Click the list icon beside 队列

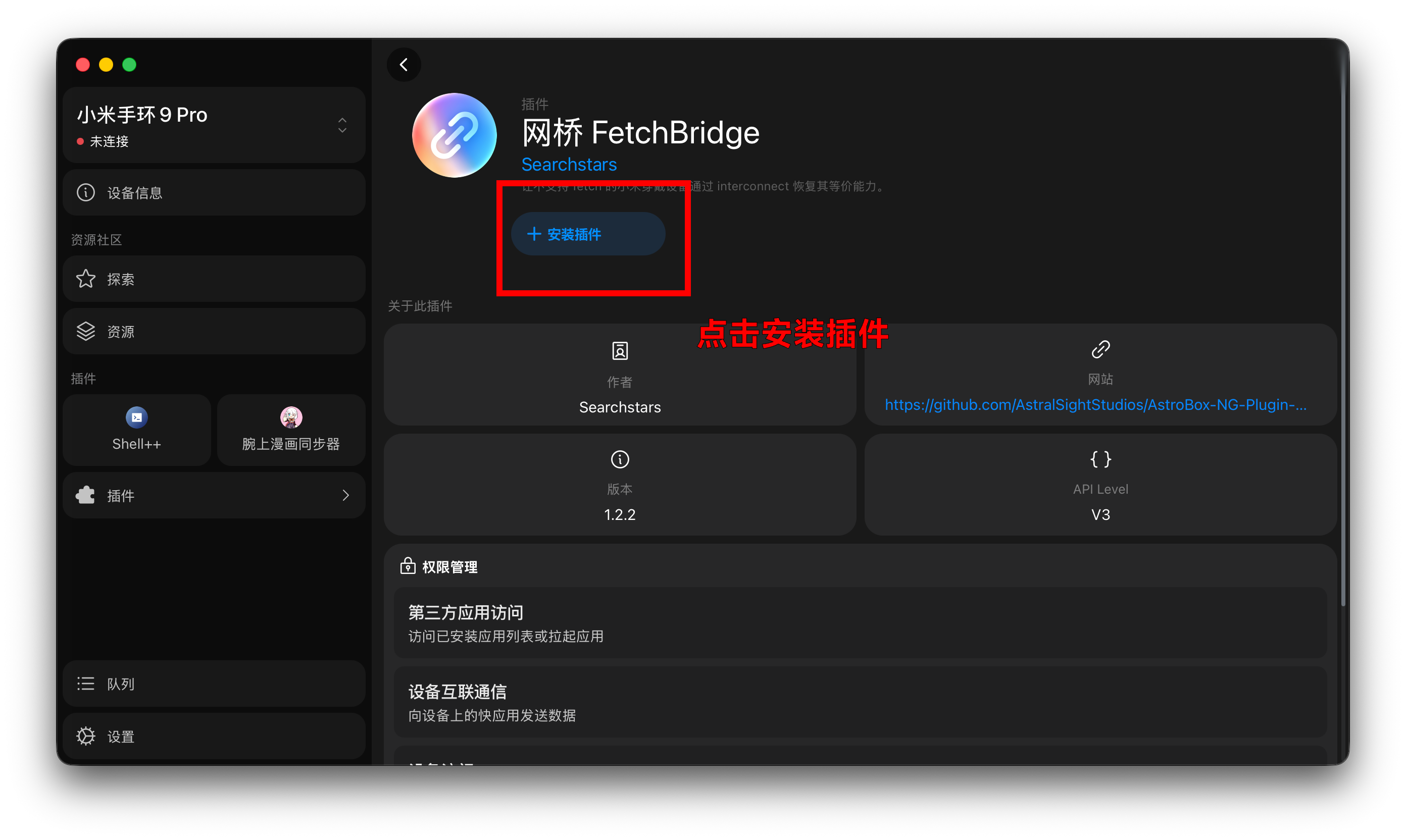(x=86, y=683)
